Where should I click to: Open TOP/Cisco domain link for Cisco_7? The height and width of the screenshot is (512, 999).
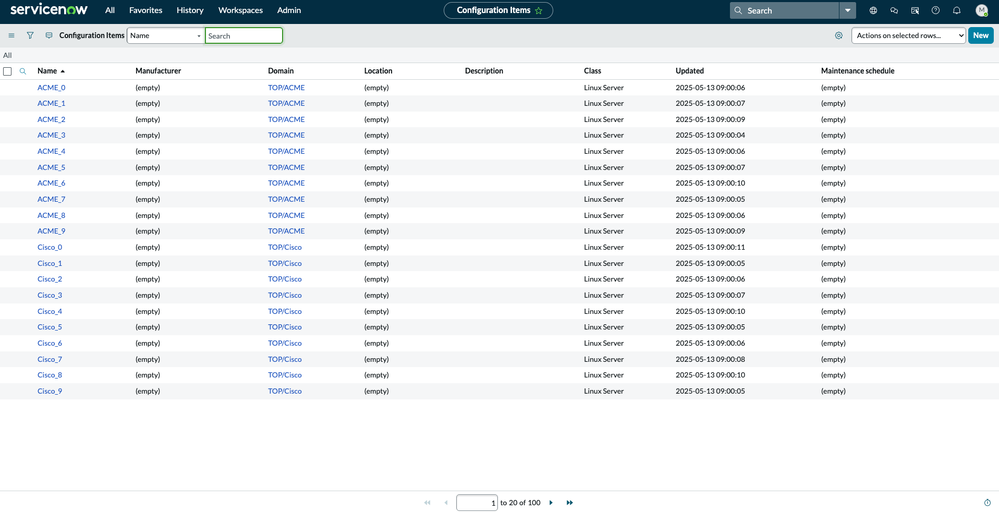pyautogui.click(x=285, y=359)
